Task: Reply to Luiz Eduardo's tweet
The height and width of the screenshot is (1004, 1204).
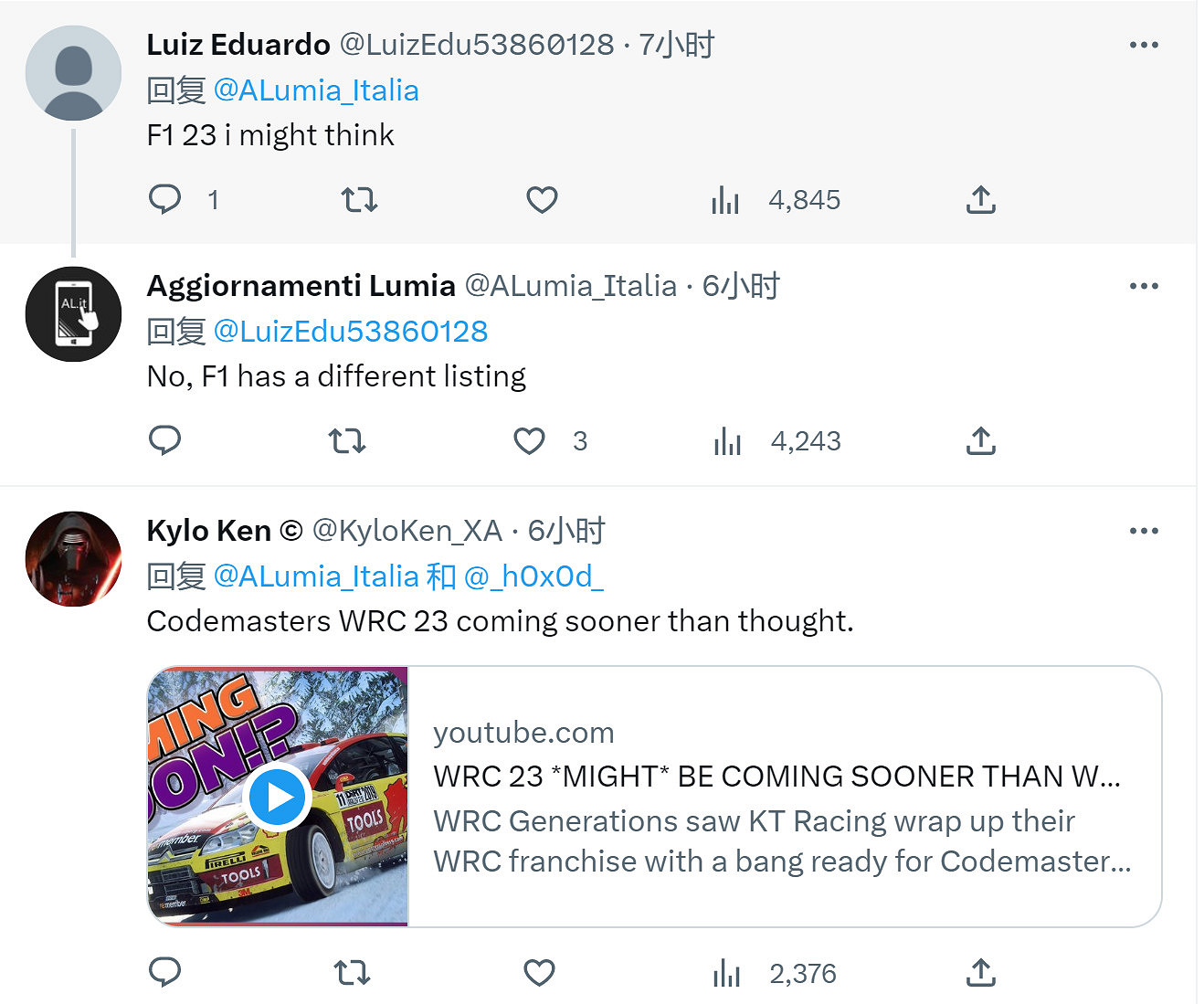Action: tap(165, 199)
